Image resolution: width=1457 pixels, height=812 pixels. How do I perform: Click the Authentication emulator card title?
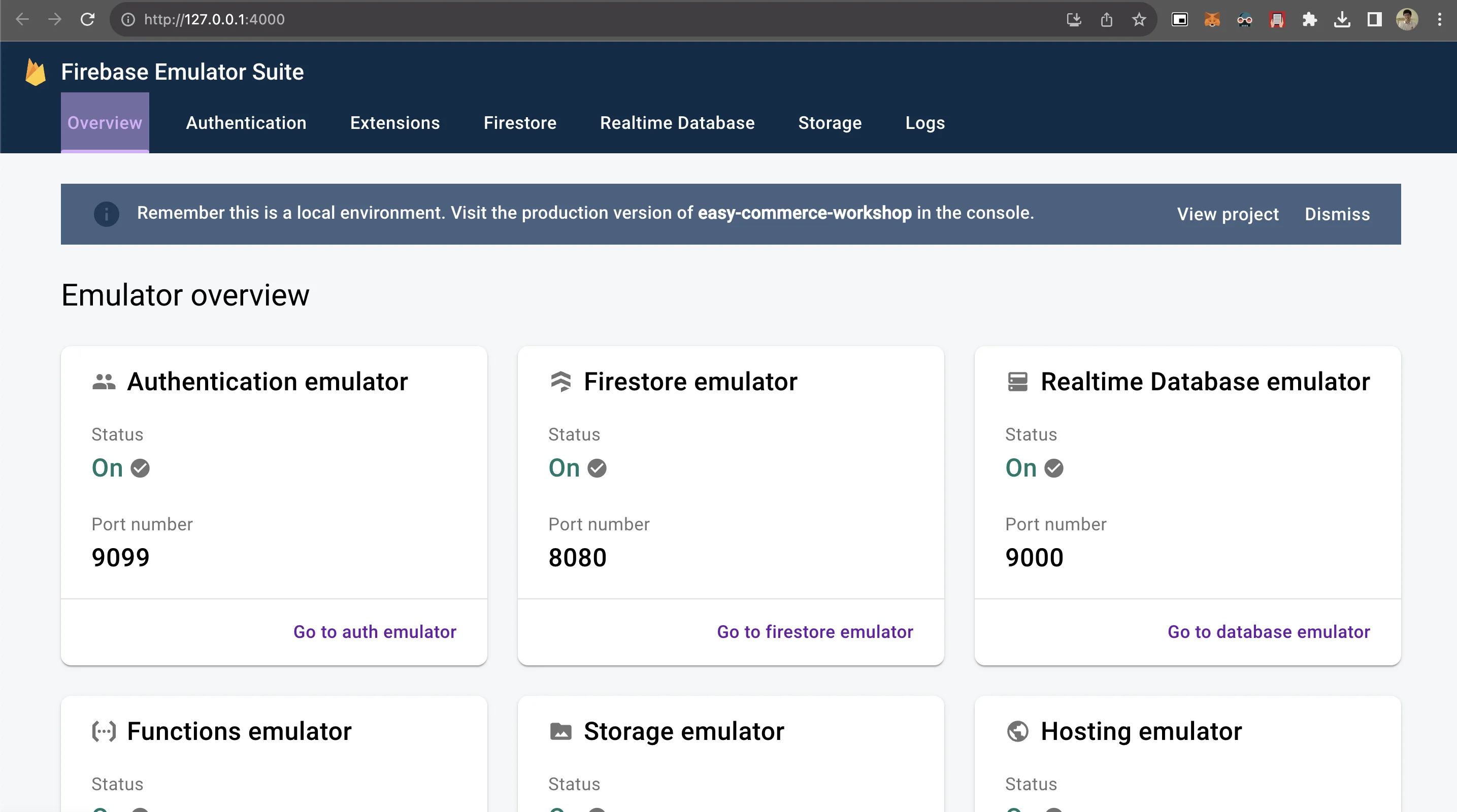(x=268, y=382)
